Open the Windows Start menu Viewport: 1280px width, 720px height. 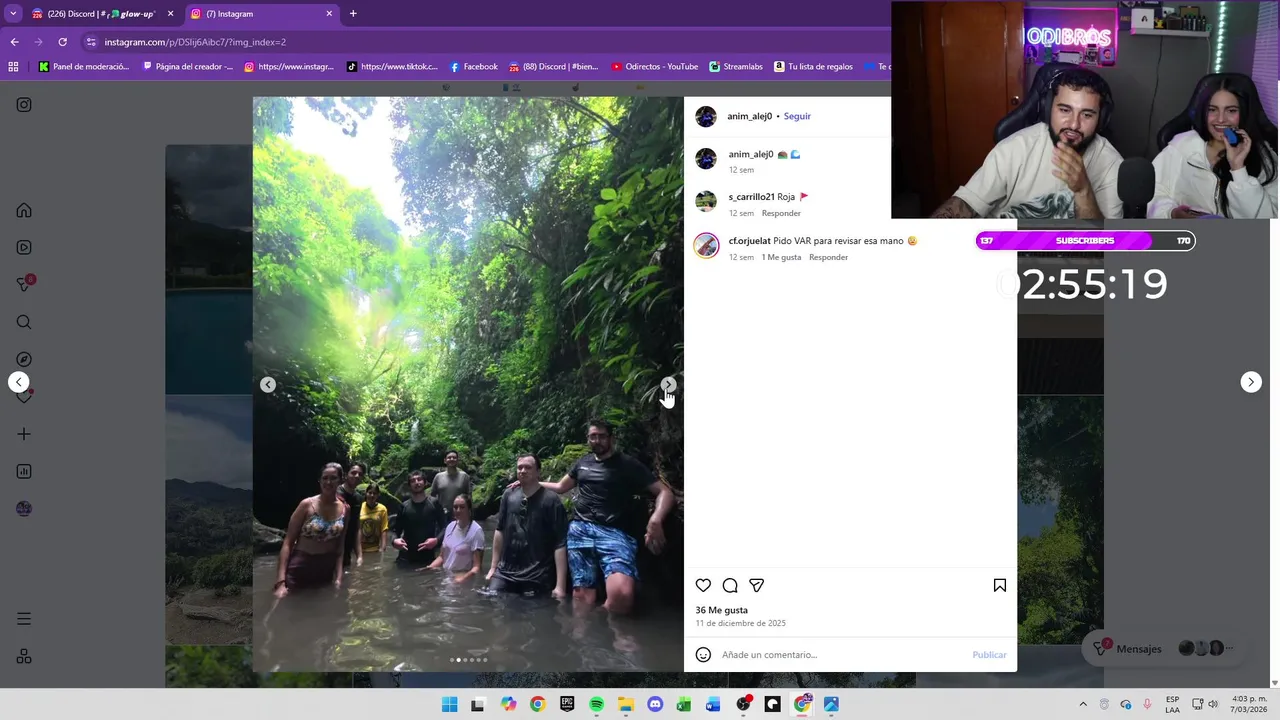[449, 704]
